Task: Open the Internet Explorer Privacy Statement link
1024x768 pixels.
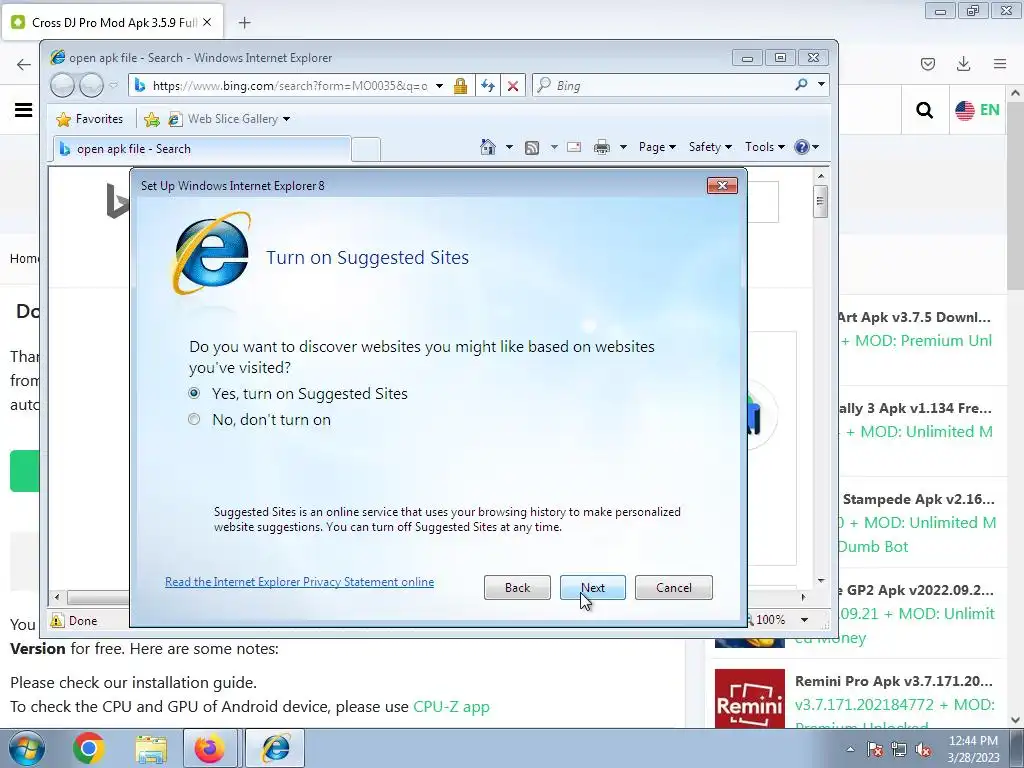Action: coord(299,582)
